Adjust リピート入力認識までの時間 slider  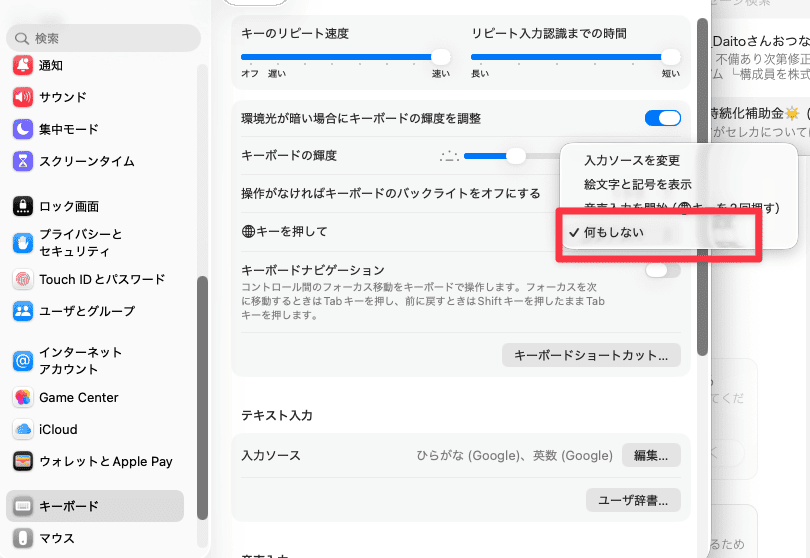click(x=575, y=57)
